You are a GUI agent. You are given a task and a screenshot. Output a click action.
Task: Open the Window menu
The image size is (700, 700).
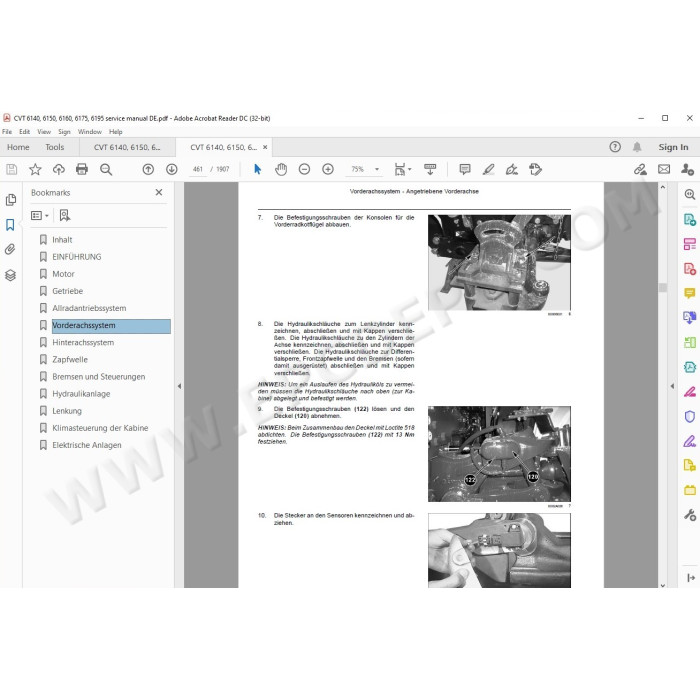90,132
